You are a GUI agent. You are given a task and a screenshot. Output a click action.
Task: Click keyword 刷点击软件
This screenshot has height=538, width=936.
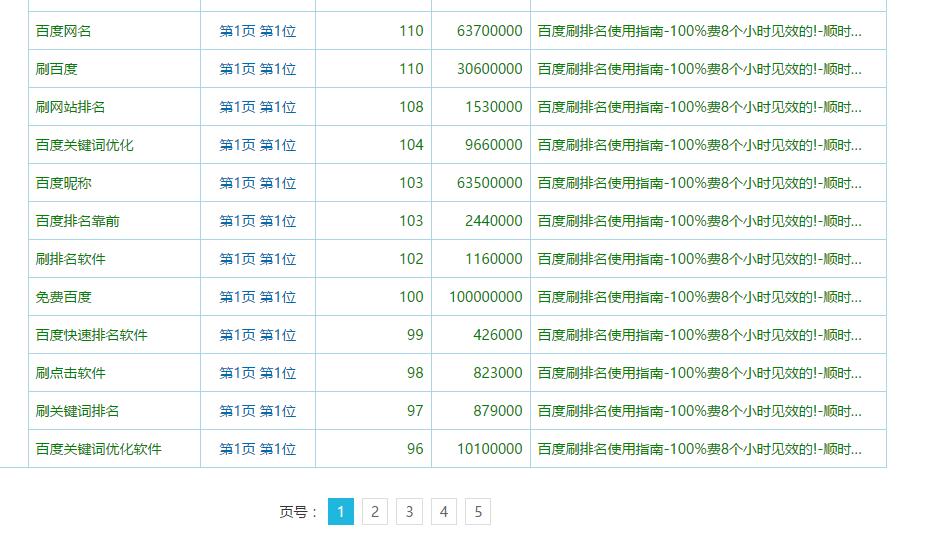tap(70, 373)
